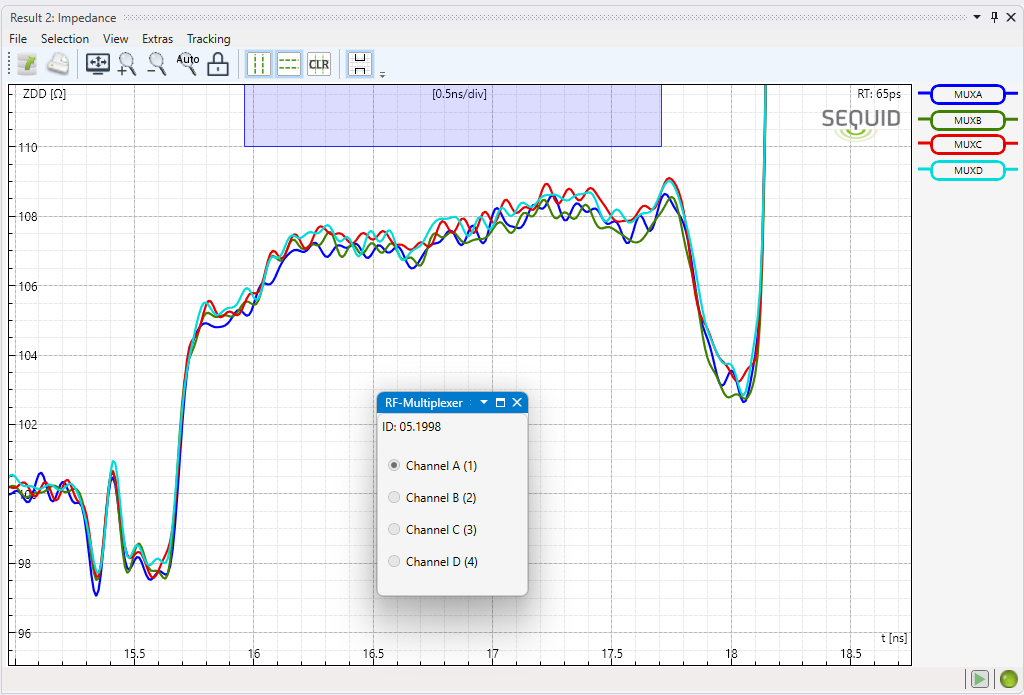
Task: Open the Extras menu
Action: (157, 39)
